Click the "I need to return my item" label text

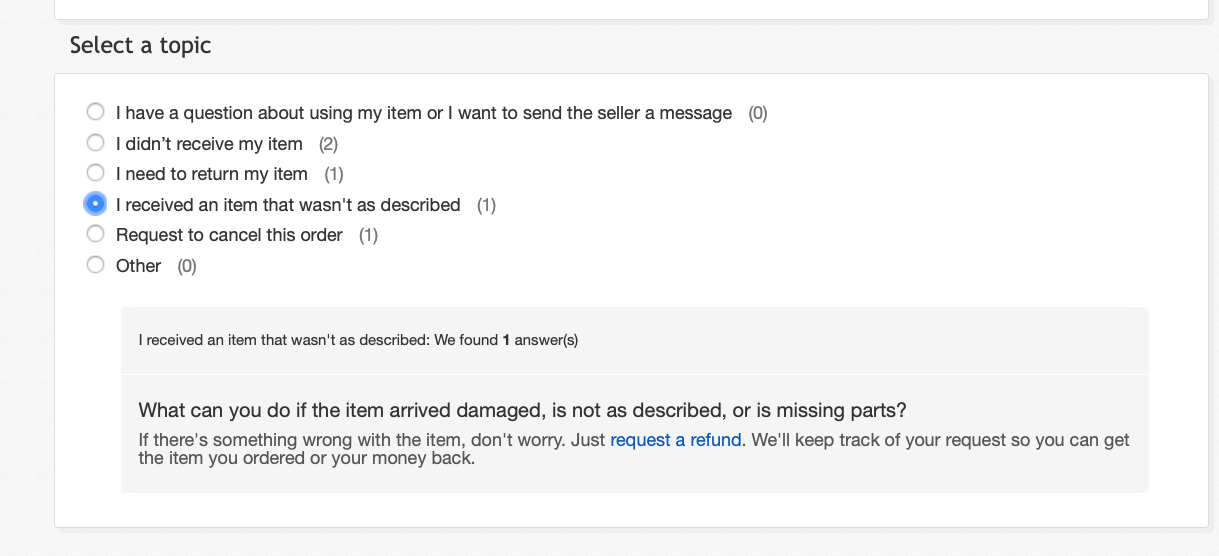coord(212,174)
